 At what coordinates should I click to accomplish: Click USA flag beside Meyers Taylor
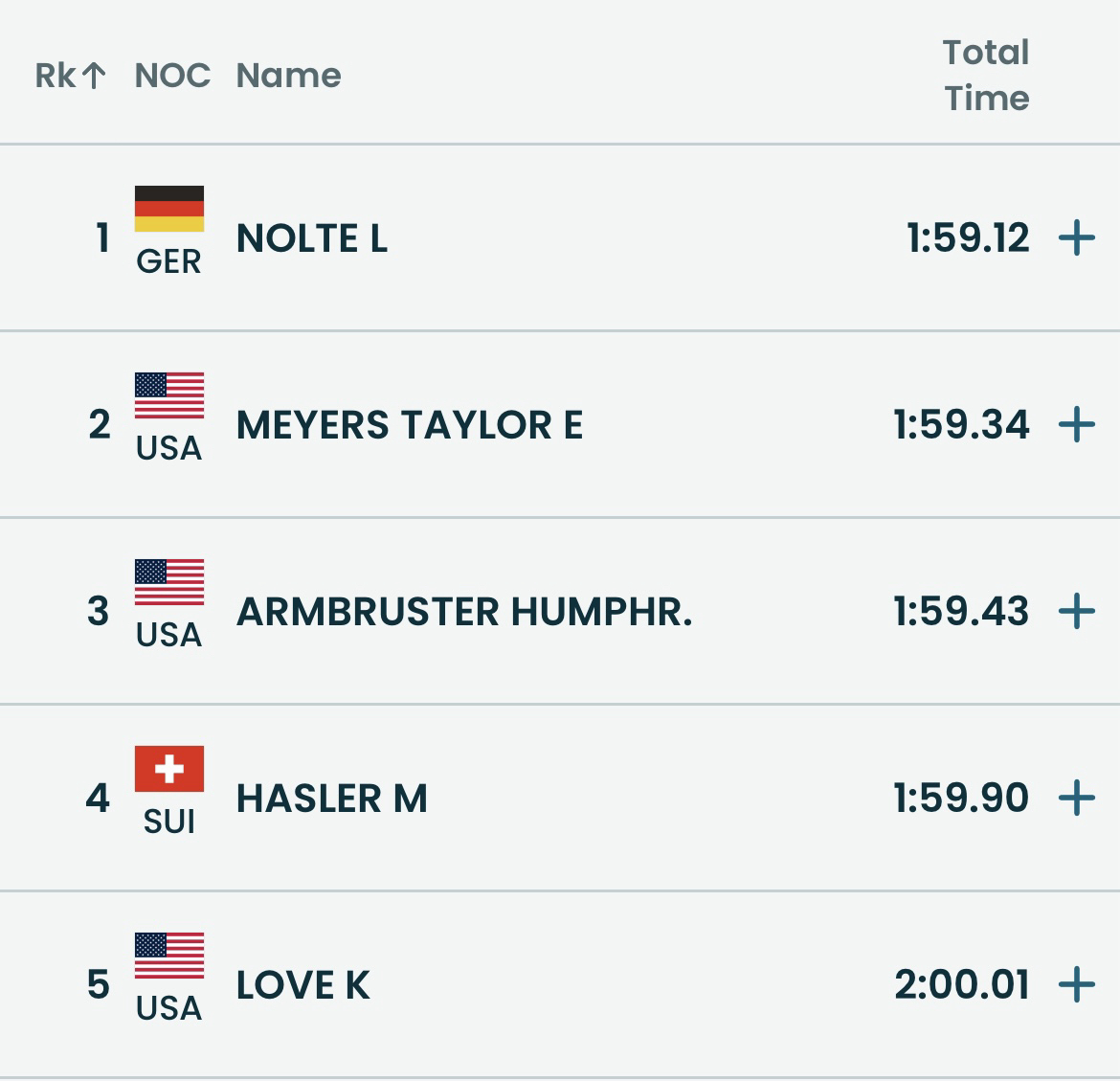[x=169, y=395]
